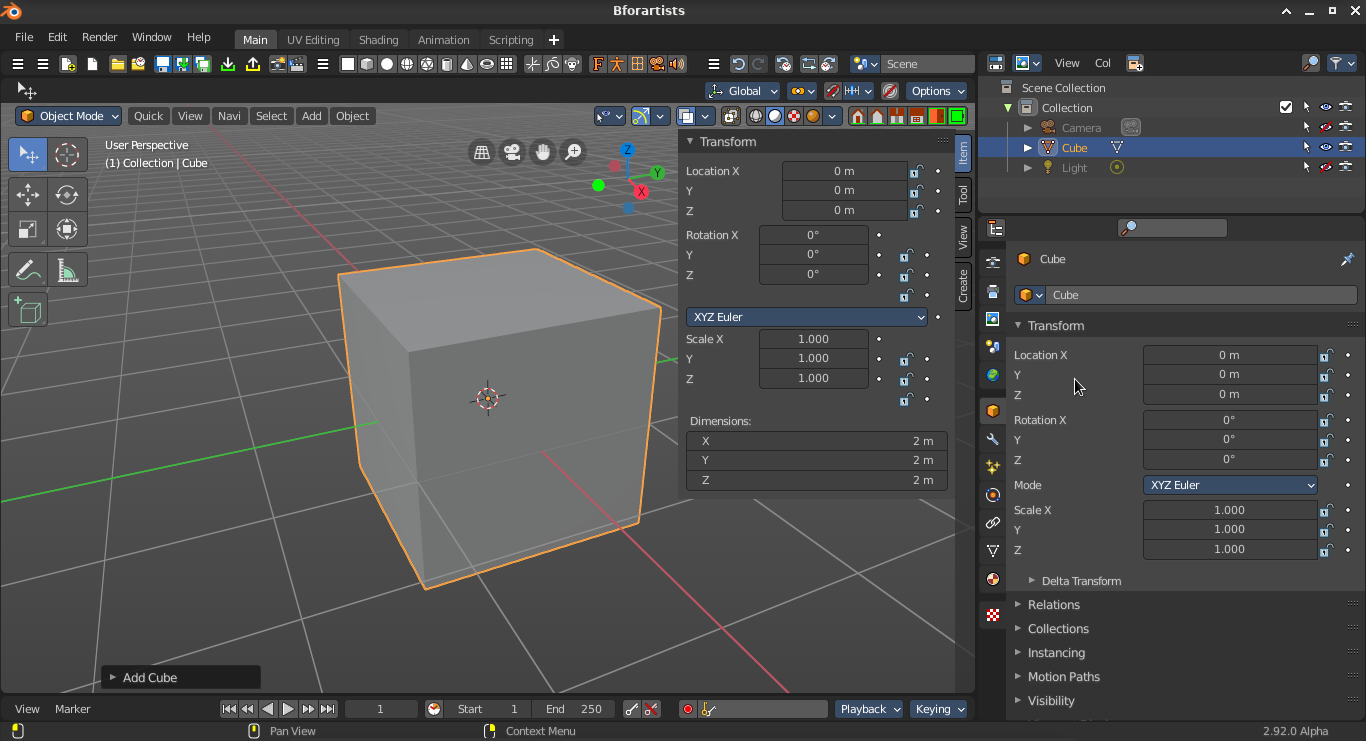Click the Location X field in properties
This screenshot has width=1366, height=741.
(1230, 355)
